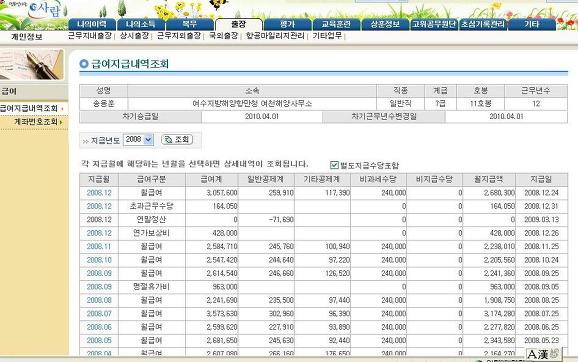
Task: Click the 연말정산 cell
Action: click(152, 220)
